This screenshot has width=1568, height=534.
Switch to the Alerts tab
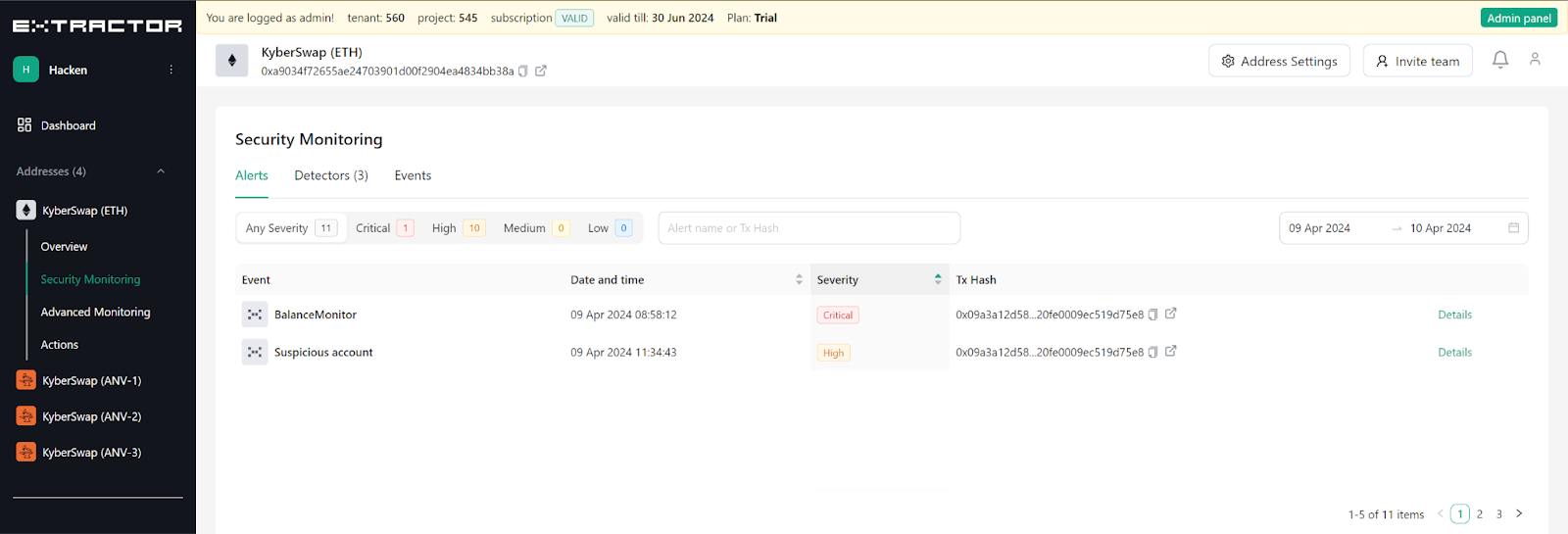(252, 175)
